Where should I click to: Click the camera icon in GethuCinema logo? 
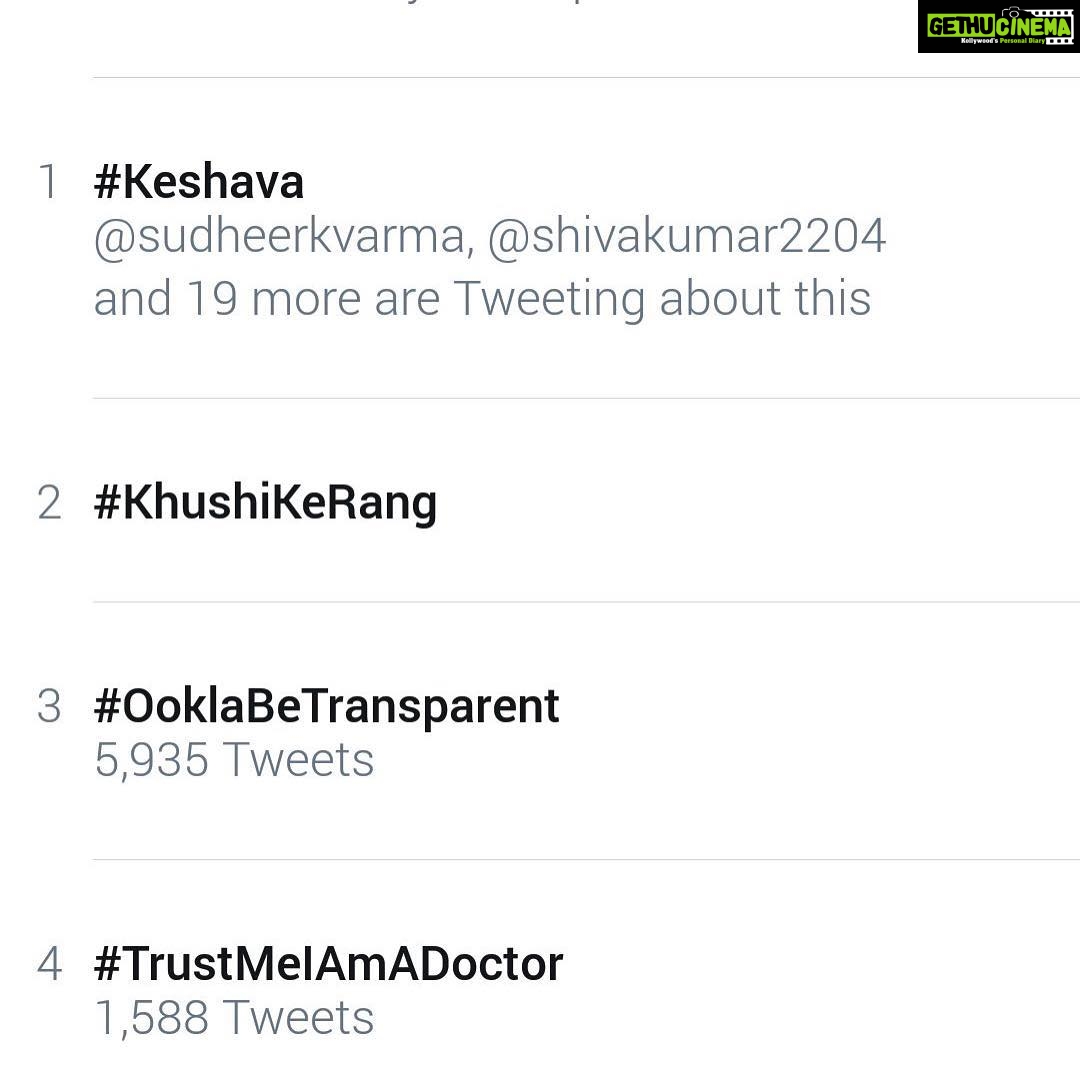(x=1012, y=13)
